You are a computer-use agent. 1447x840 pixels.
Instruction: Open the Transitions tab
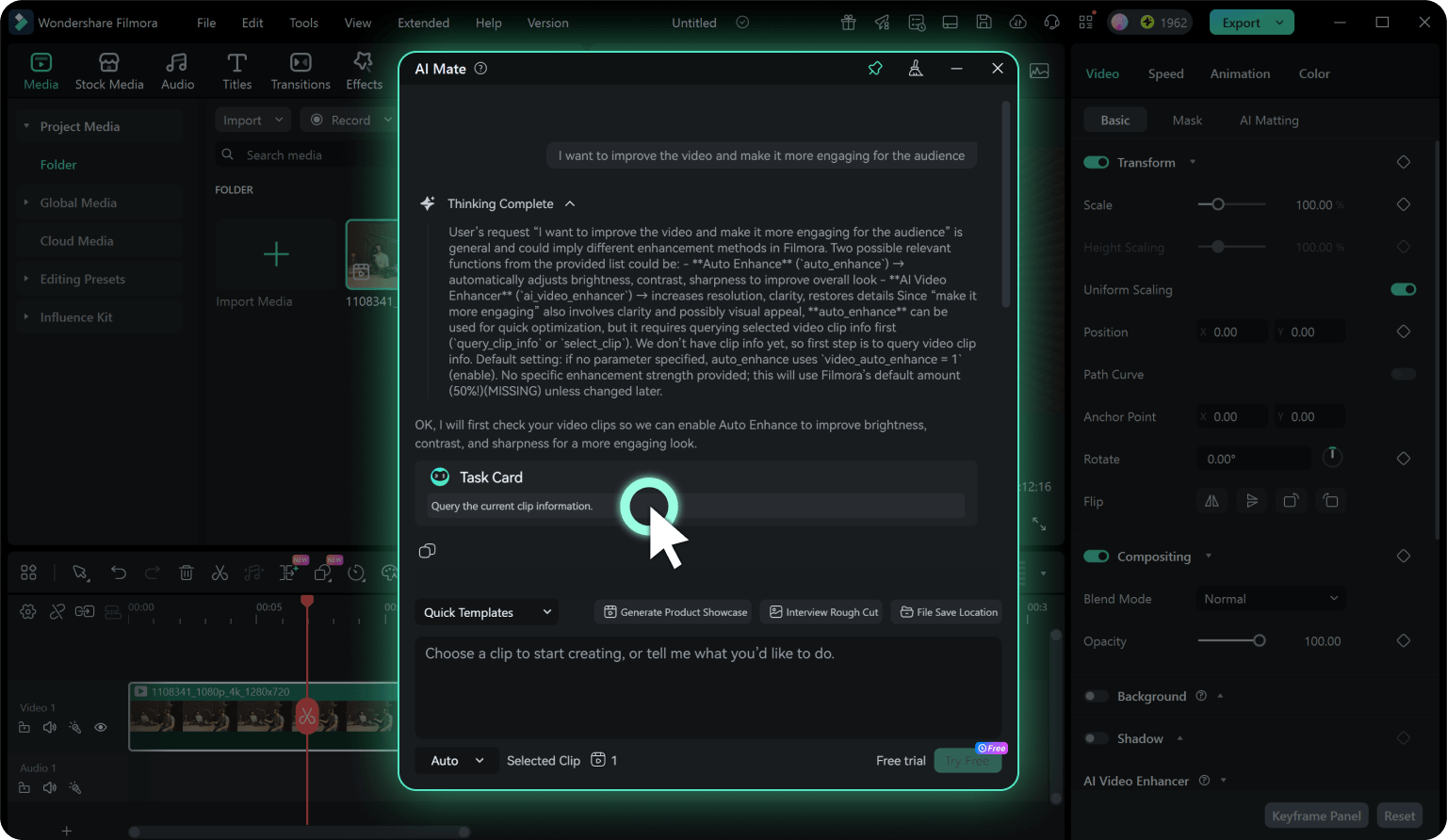(301, 73)
